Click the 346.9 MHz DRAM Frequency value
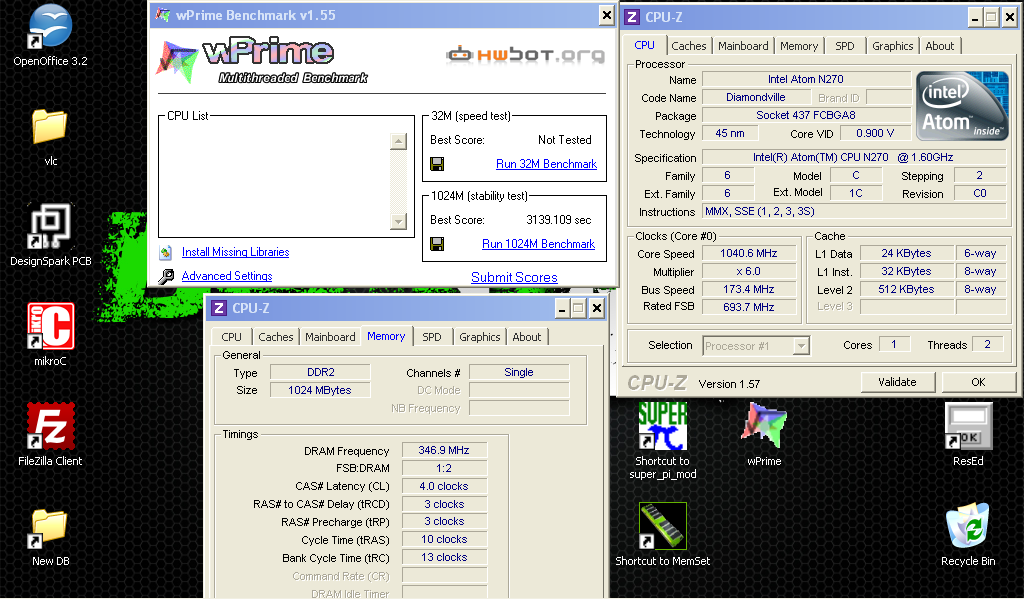This screenshot has height=600, width=1024. coord(444,450)
